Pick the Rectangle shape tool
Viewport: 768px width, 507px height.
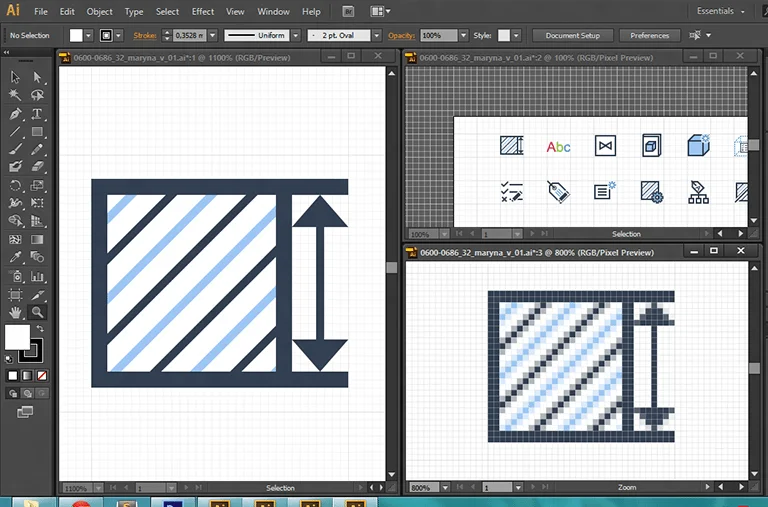(x=37, y=132)
